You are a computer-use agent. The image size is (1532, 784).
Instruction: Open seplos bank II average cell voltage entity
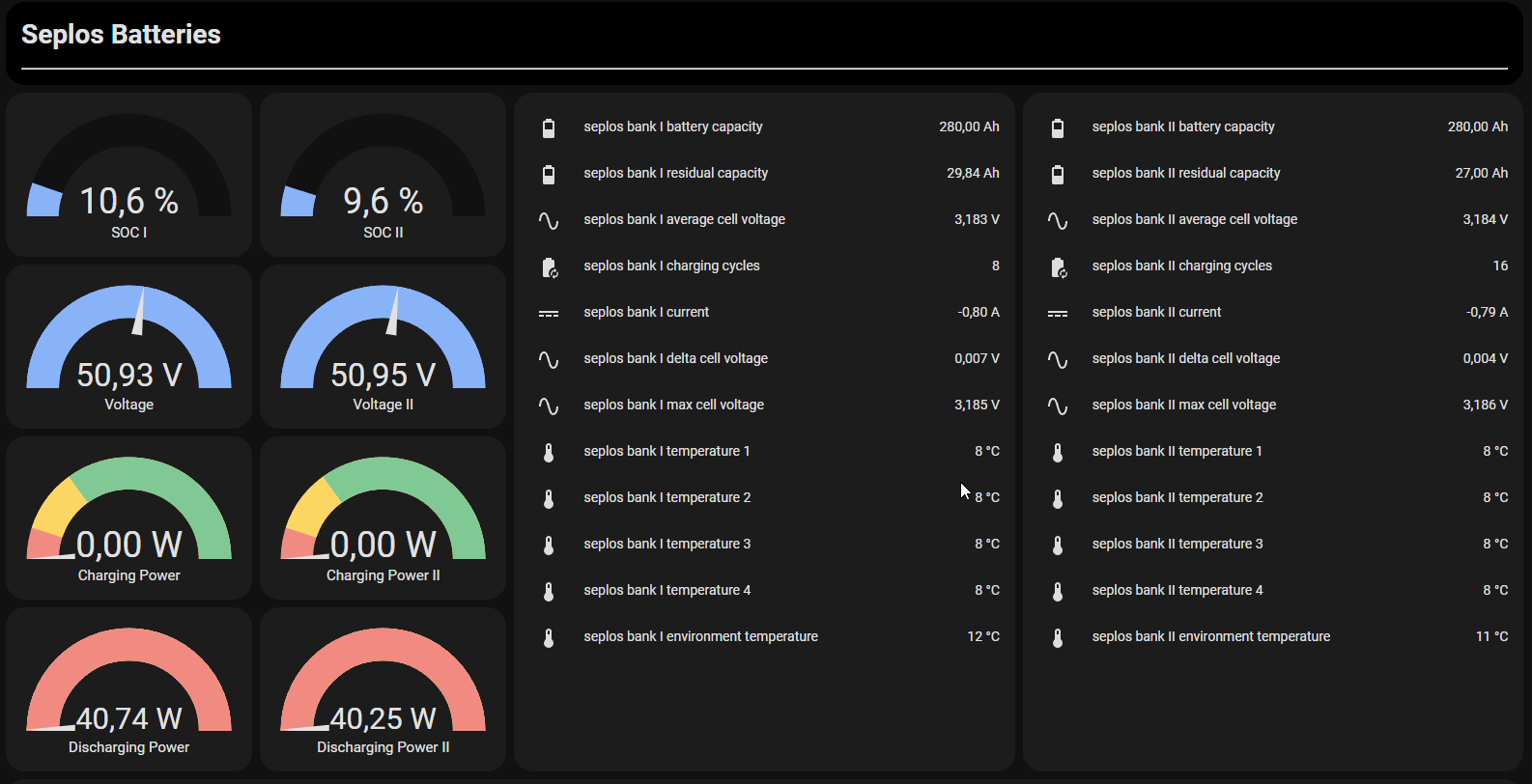pyautogui.click(x=1273, y=219)
